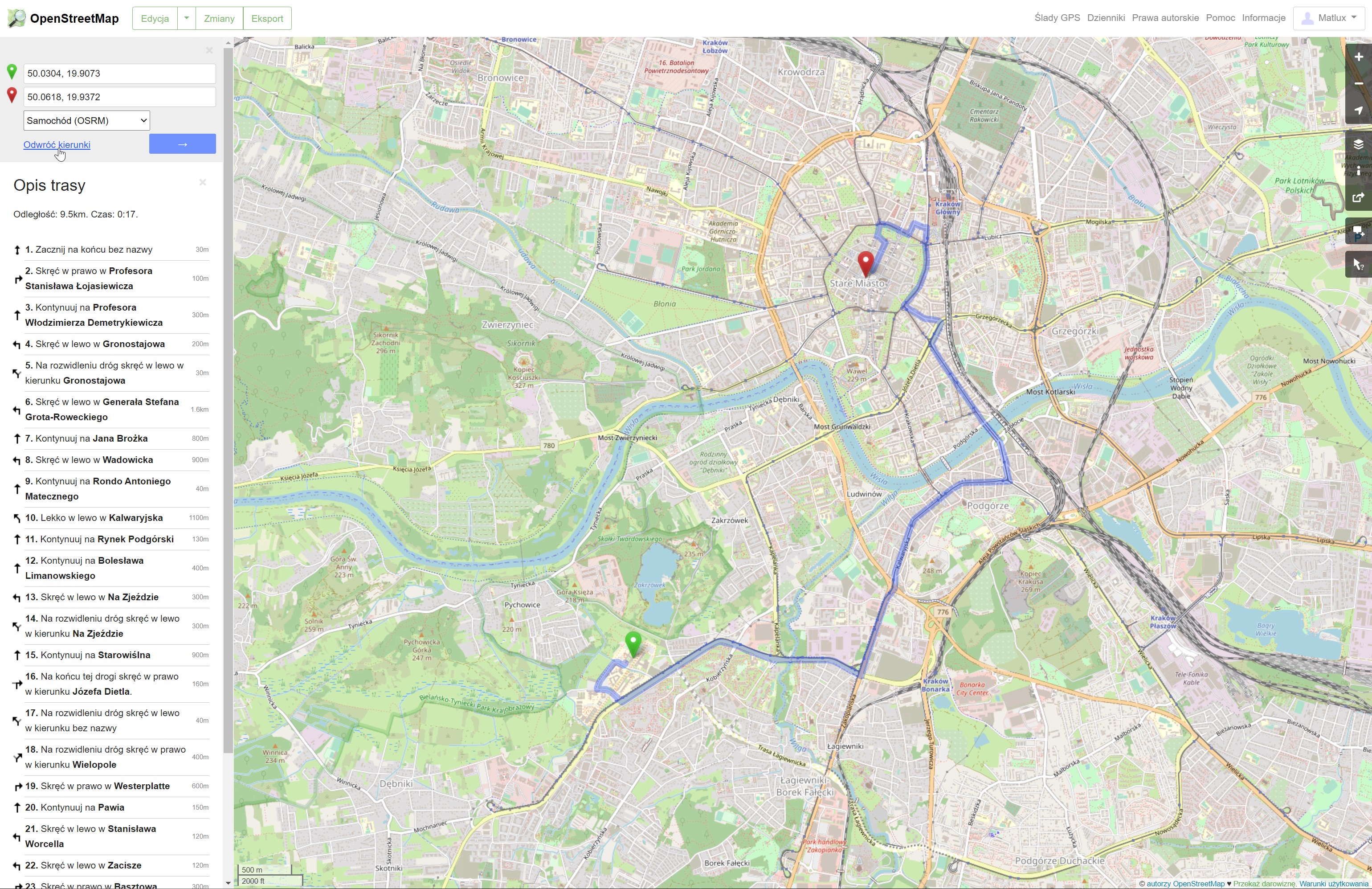The height and width of the screenshot is (889, 1372).
Task: Open the share map panel
Action: (x=1359, y=197)
